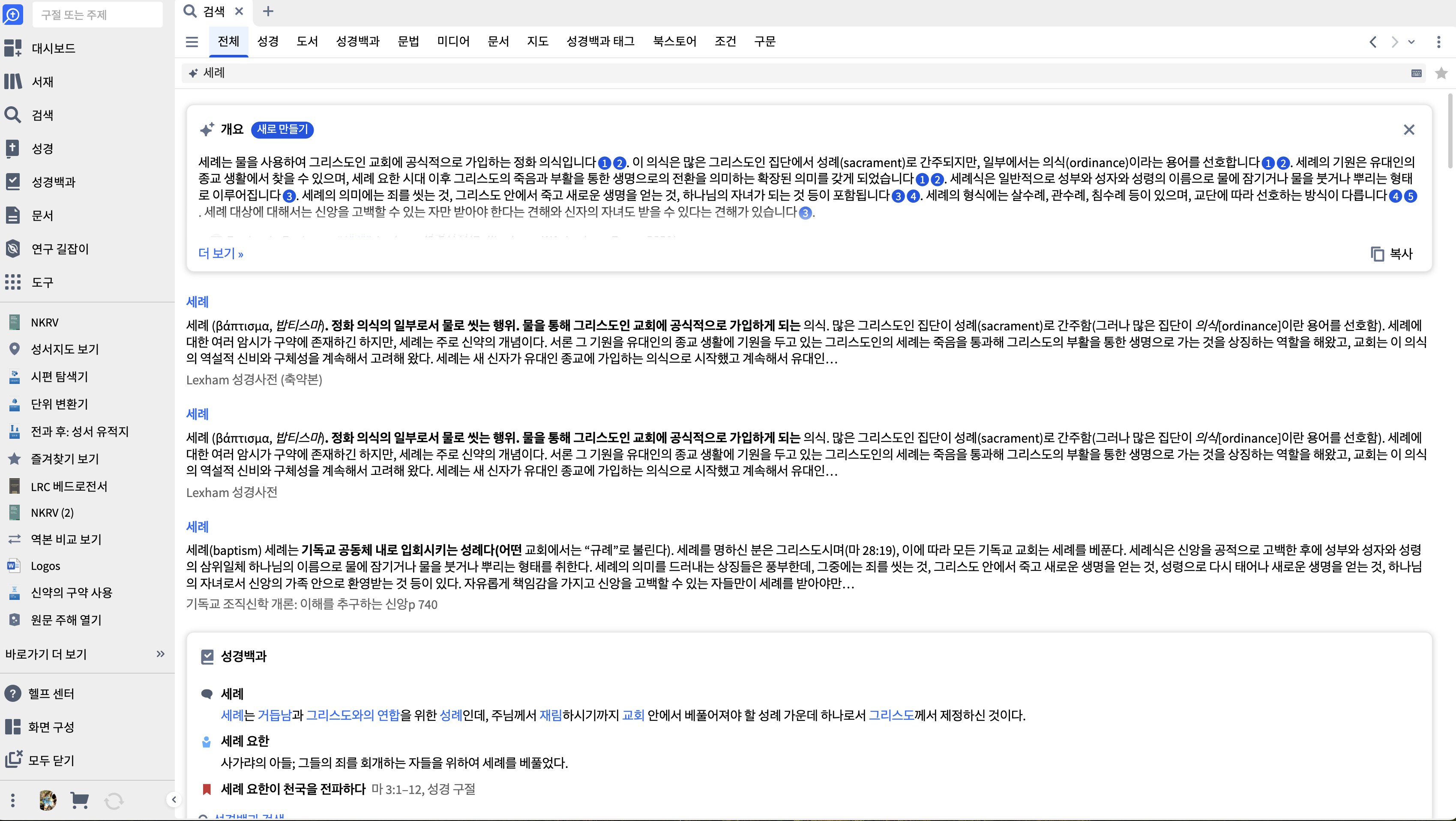The image size is (1456, 821).
Task: Open the 세례 요한 factbook entry
Action: [x=245, y=741]
